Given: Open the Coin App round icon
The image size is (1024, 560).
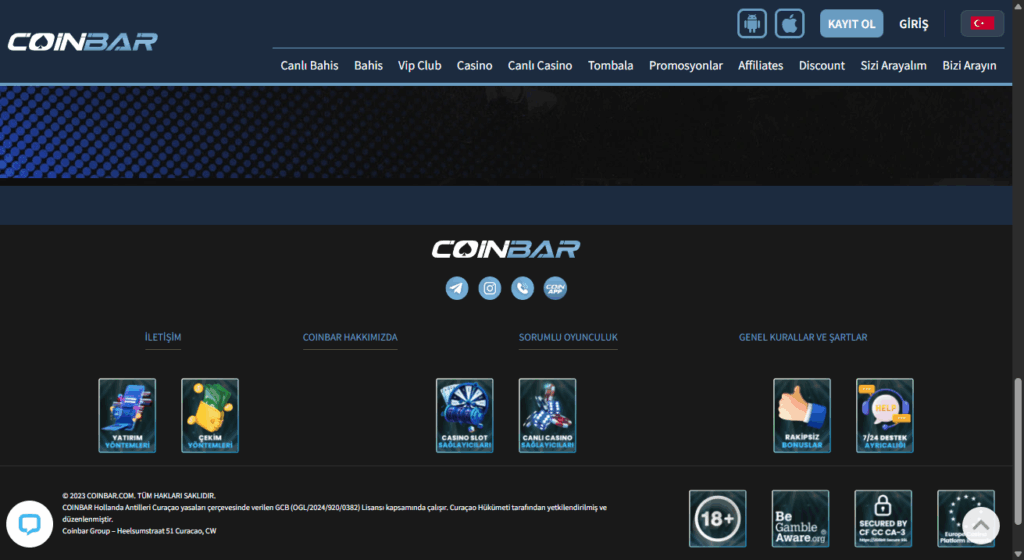Looking at the screenshot, I should (x=555, y=288).
